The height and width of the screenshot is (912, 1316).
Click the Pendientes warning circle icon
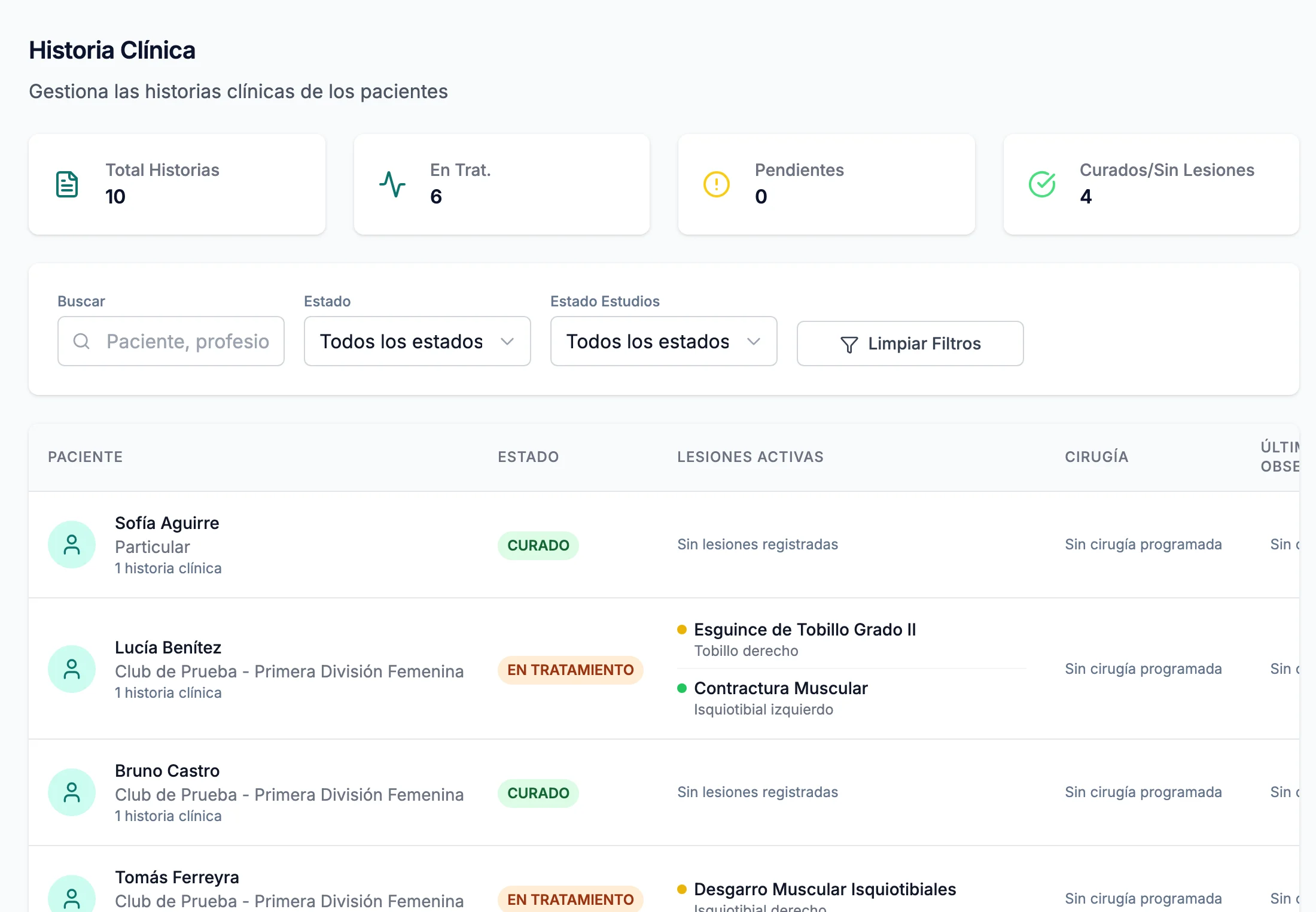717,184
